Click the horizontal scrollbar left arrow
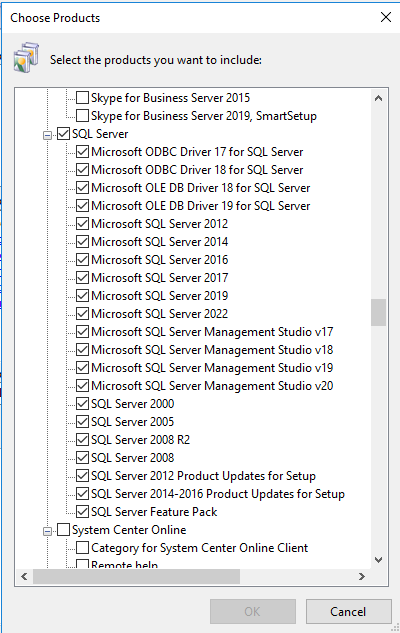Image resolution: width=400 pixels, height=633 pixels. (x=24, y=576)
